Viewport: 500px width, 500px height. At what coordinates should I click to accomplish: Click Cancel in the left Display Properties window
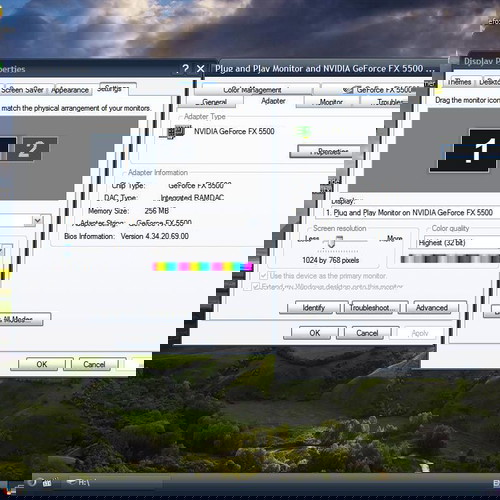click(x=94, y=364)
